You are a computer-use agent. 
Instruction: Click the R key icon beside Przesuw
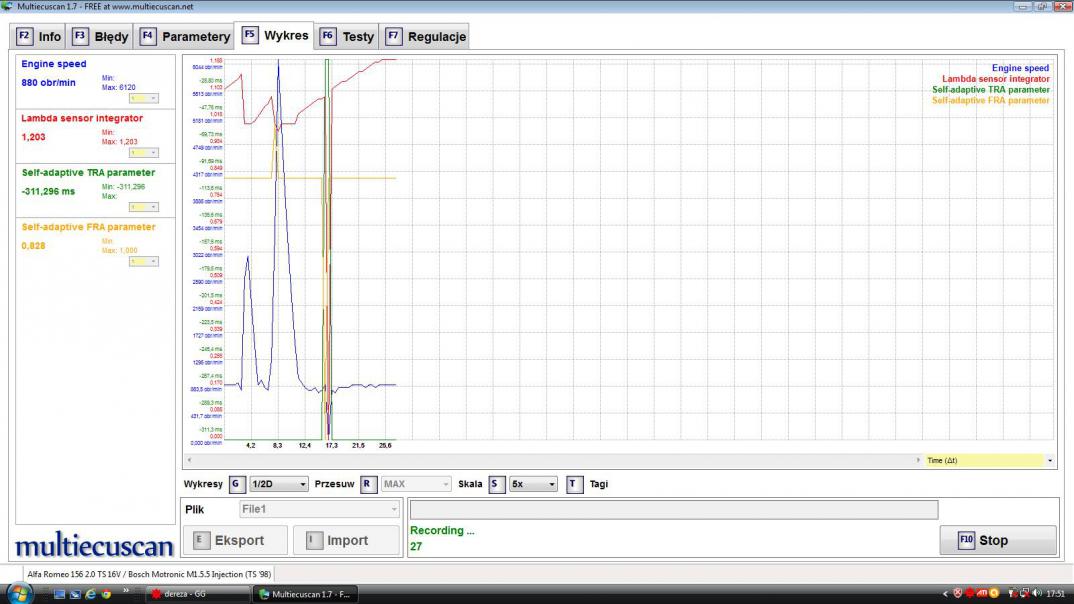(x=369, y=484)
